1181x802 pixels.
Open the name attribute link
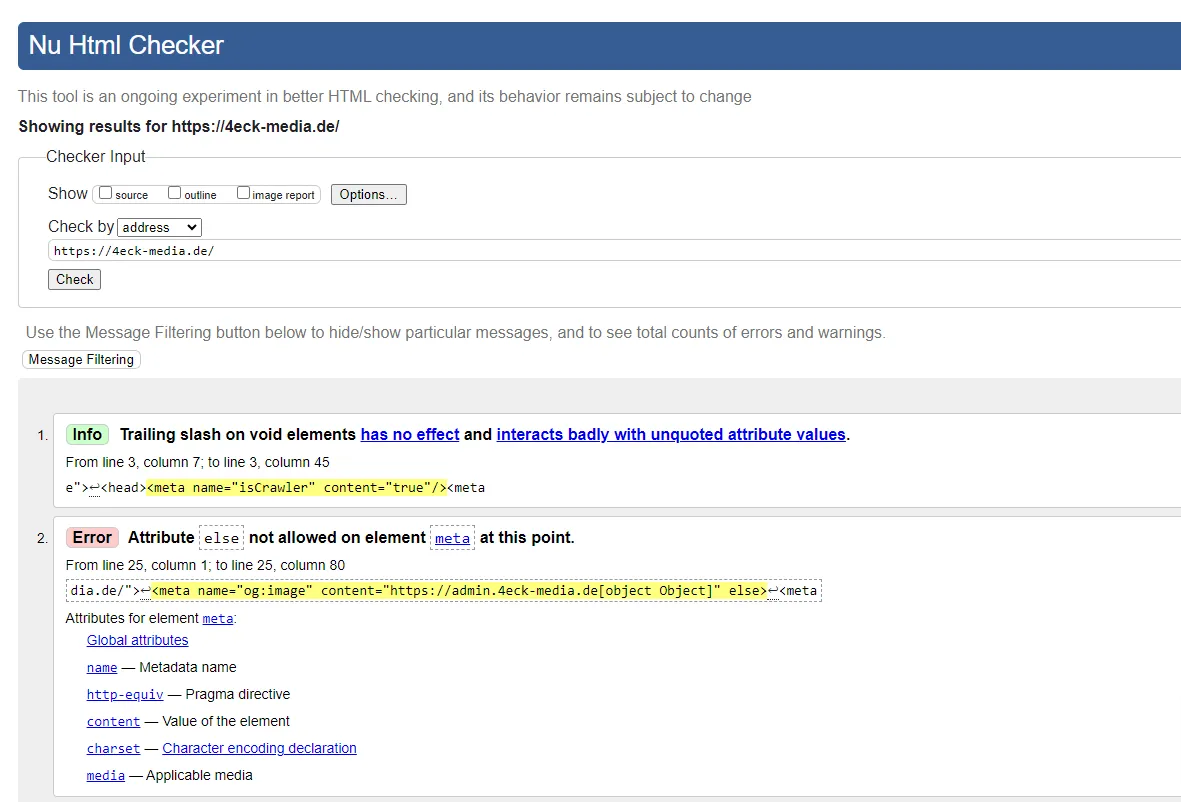(x=102, y=667)
